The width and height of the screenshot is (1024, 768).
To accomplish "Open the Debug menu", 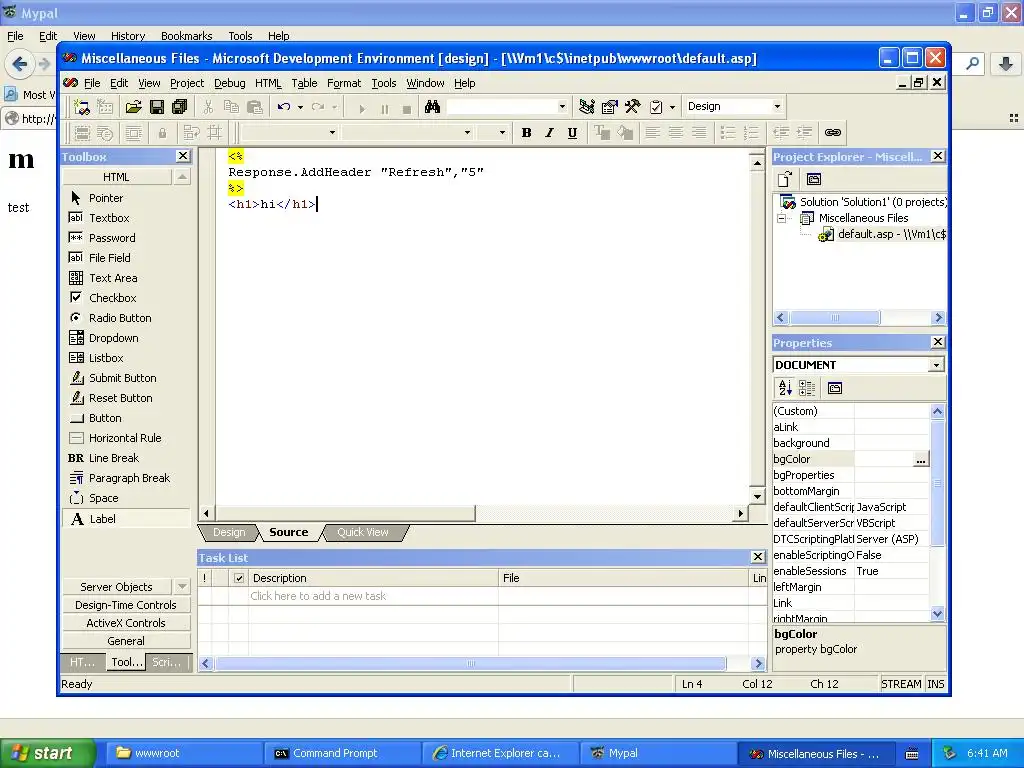I will click(229, 83).
